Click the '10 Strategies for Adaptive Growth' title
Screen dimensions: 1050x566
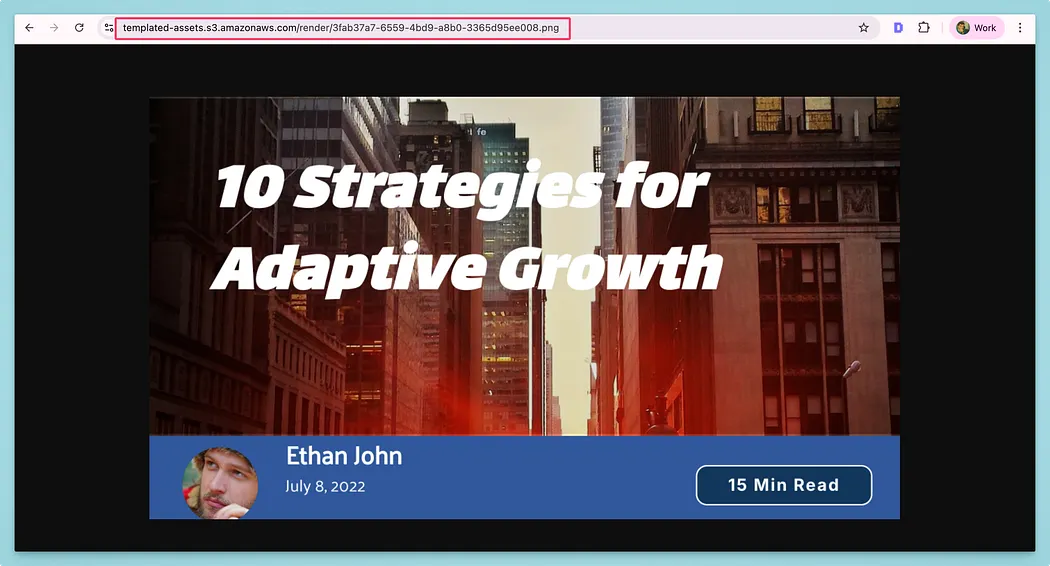[466, 228]
